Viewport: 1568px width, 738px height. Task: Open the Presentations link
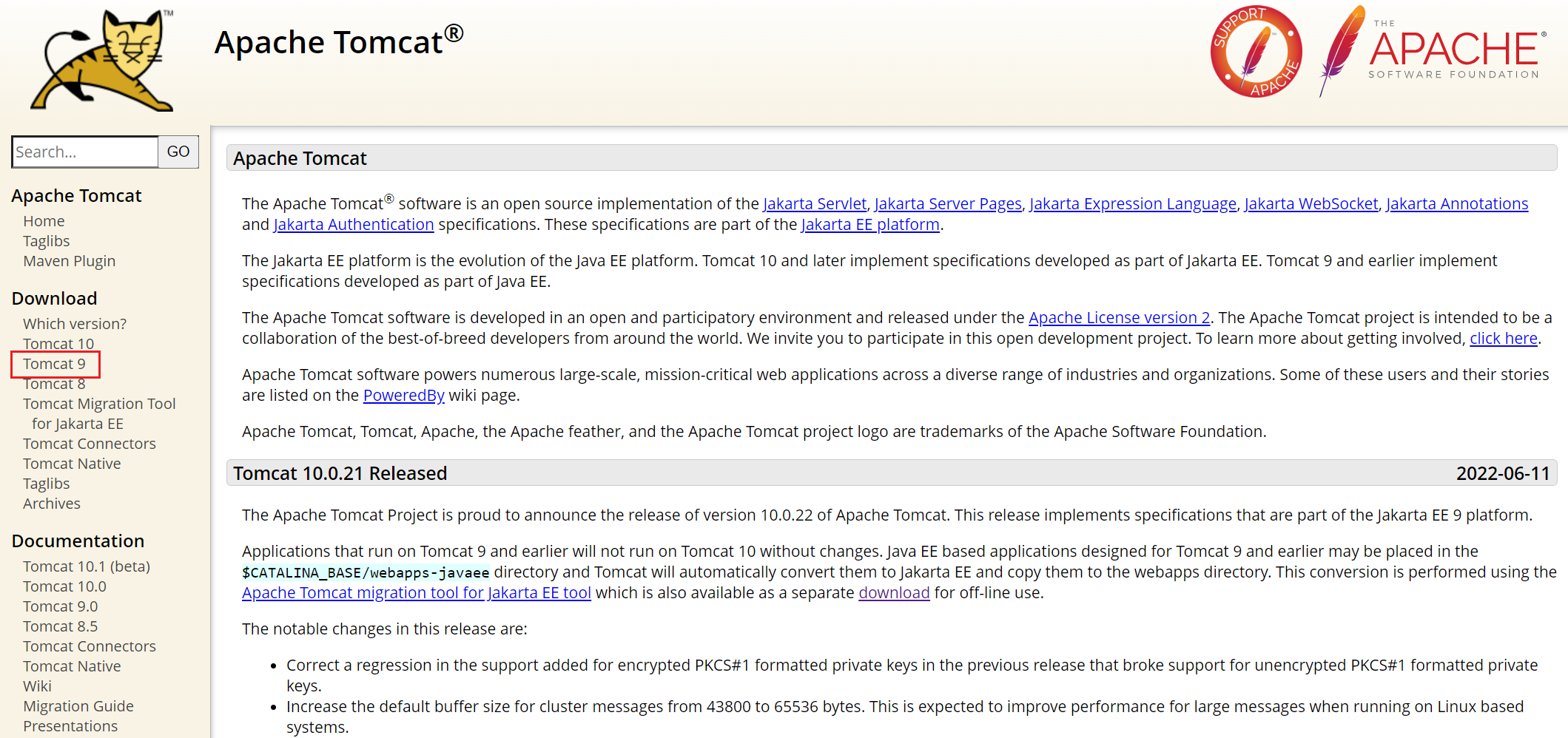point(70,726)
